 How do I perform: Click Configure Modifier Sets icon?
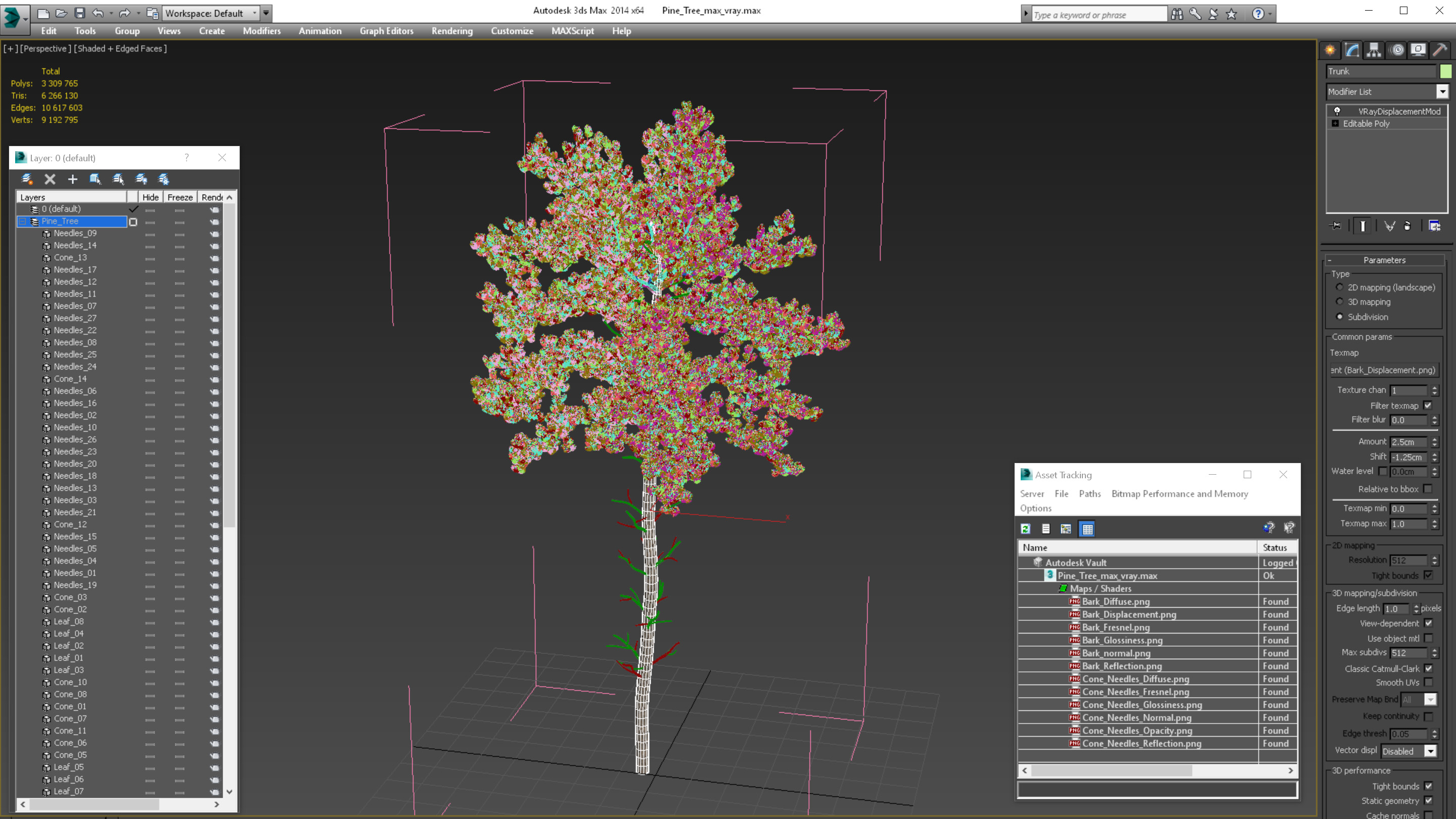coord(1434,226)
